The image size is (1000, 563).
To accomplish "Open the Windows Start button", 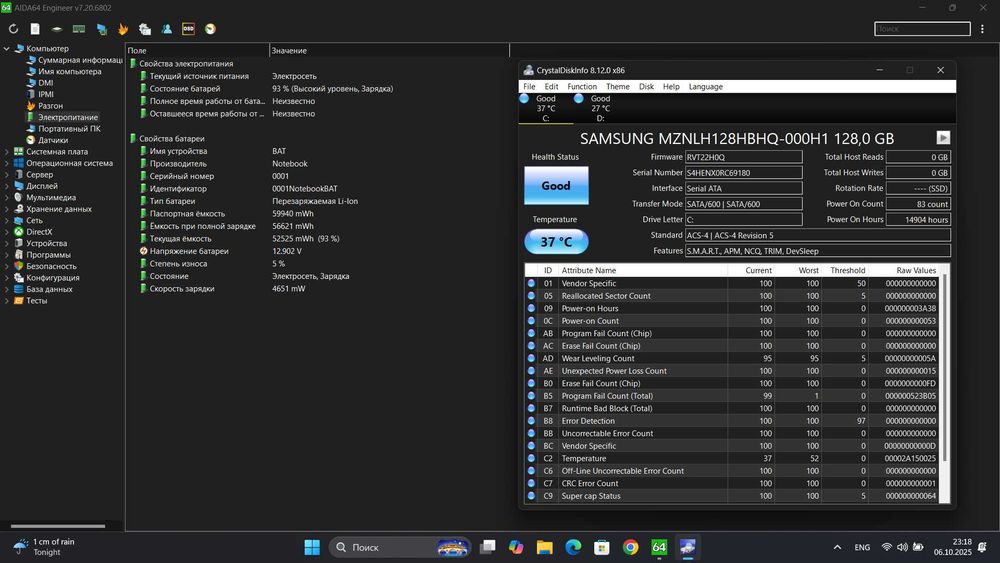I will tap(312, 547).
